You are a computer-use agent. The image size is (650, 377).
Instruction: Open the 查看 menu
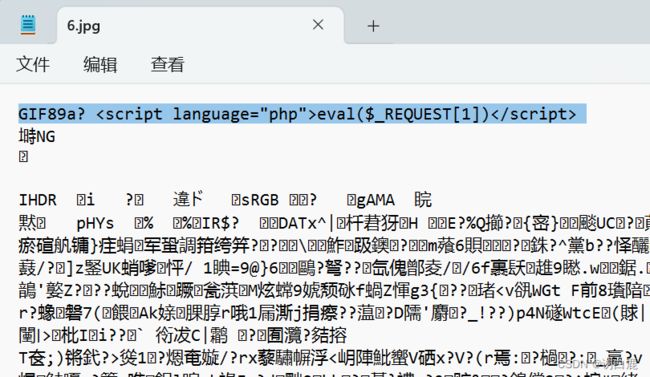pos(167,65)
